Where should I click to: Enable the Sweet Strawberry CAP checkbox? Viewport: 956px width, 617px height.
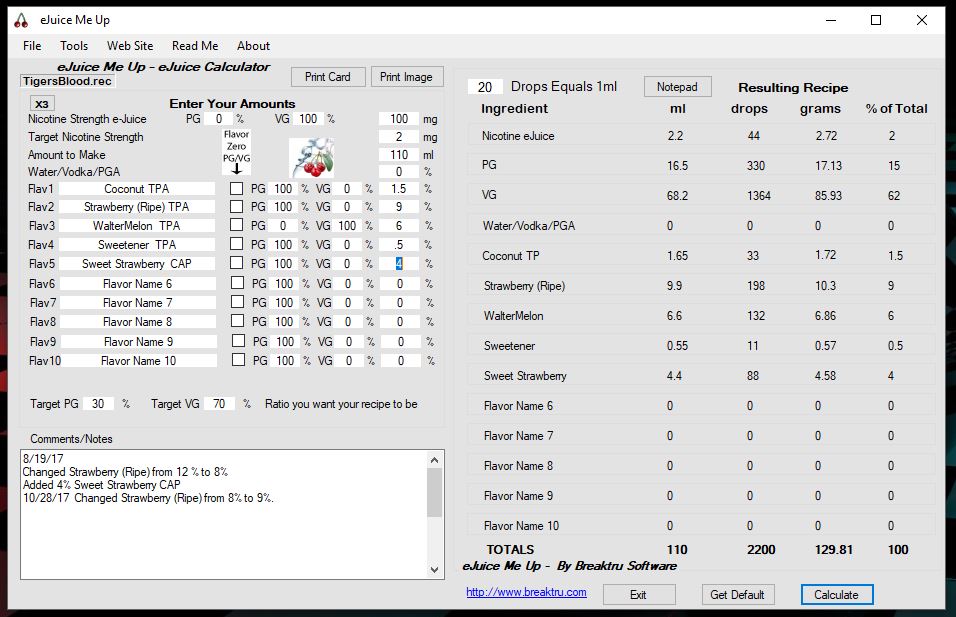coord(237,264)
